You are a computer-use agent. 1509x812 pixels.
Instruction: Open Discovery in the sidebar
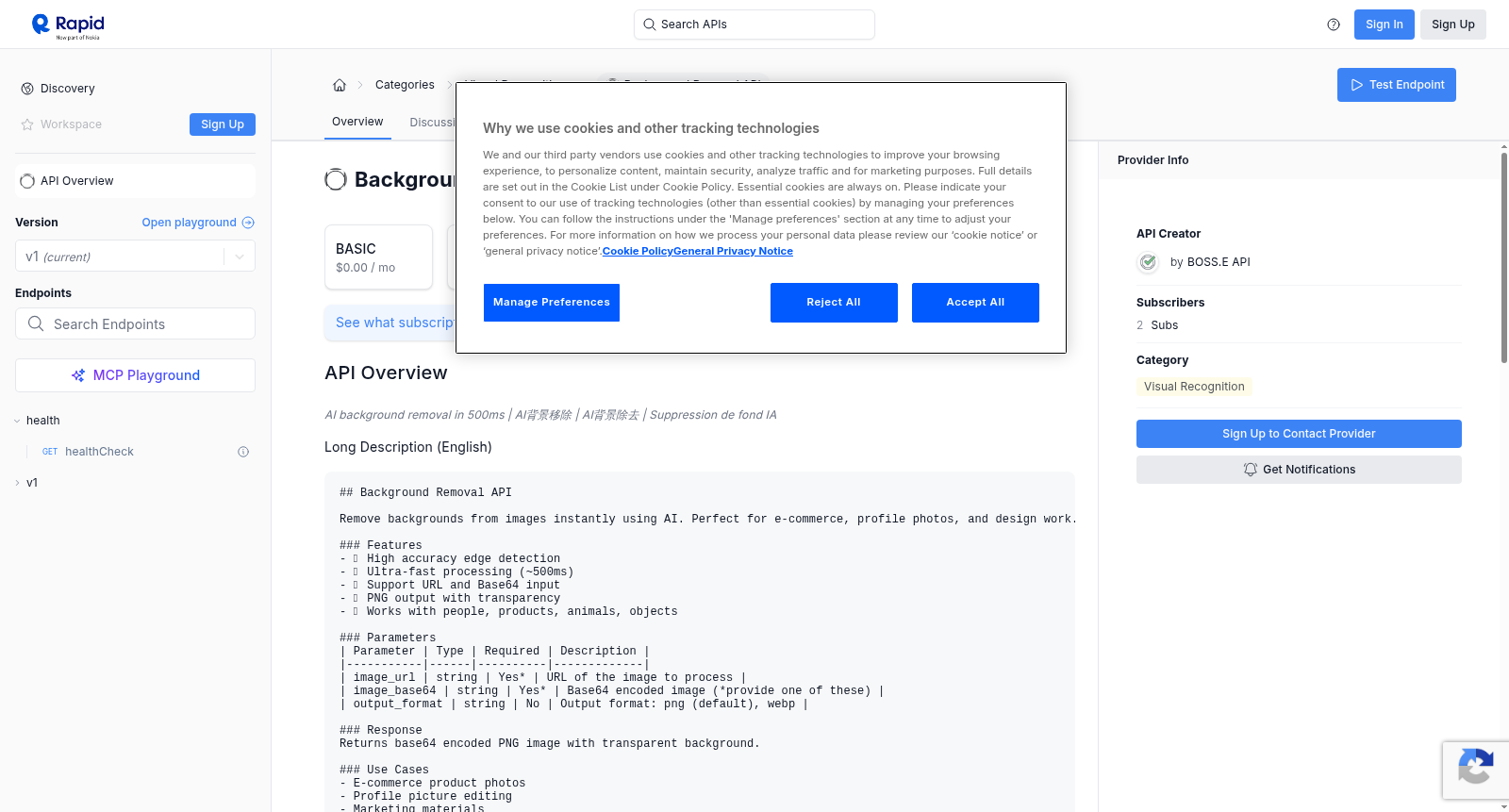(x=67, y=89)
